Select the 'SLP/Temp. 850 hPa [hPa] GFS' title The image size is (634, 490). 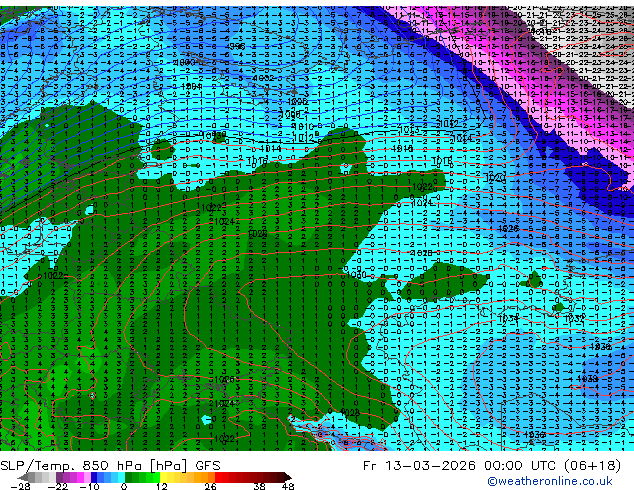[110, 466]
